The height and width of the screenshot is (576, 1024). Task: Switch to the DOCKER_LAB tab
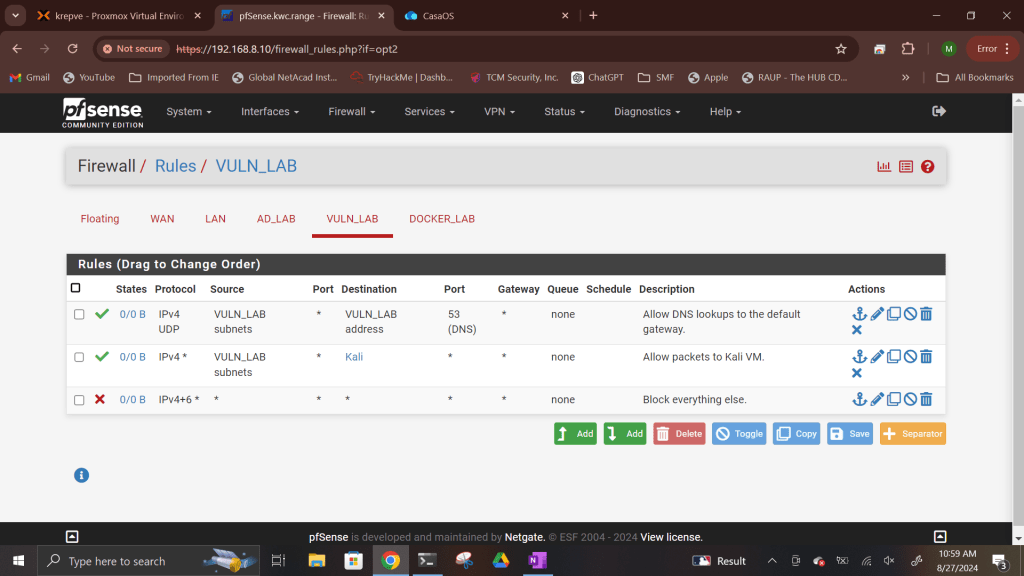click(x=441, y=219)
